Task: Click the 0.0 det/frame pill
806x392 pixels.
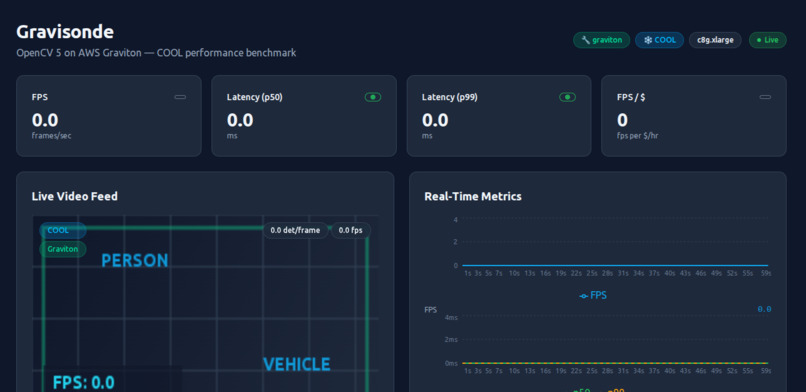Action: [x=295, y=230]
